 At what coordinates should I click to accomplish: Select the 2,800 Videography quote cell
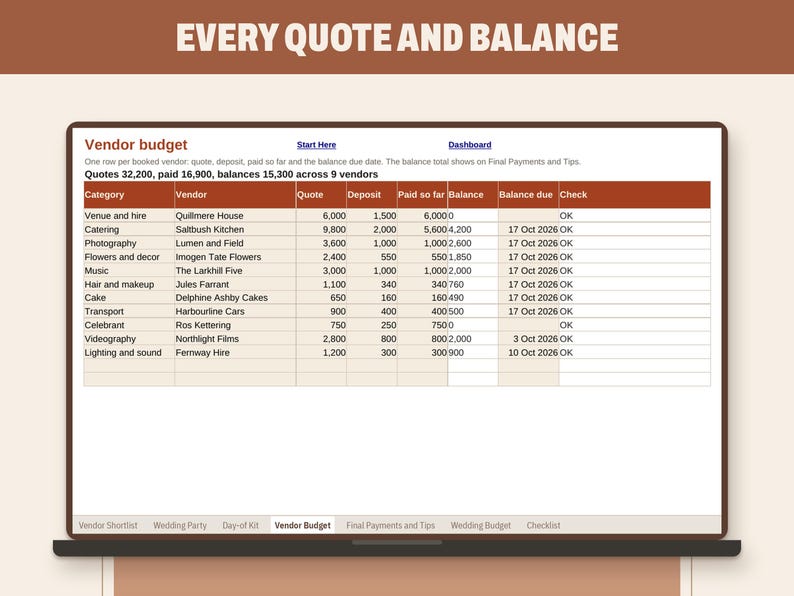(321, 339)
